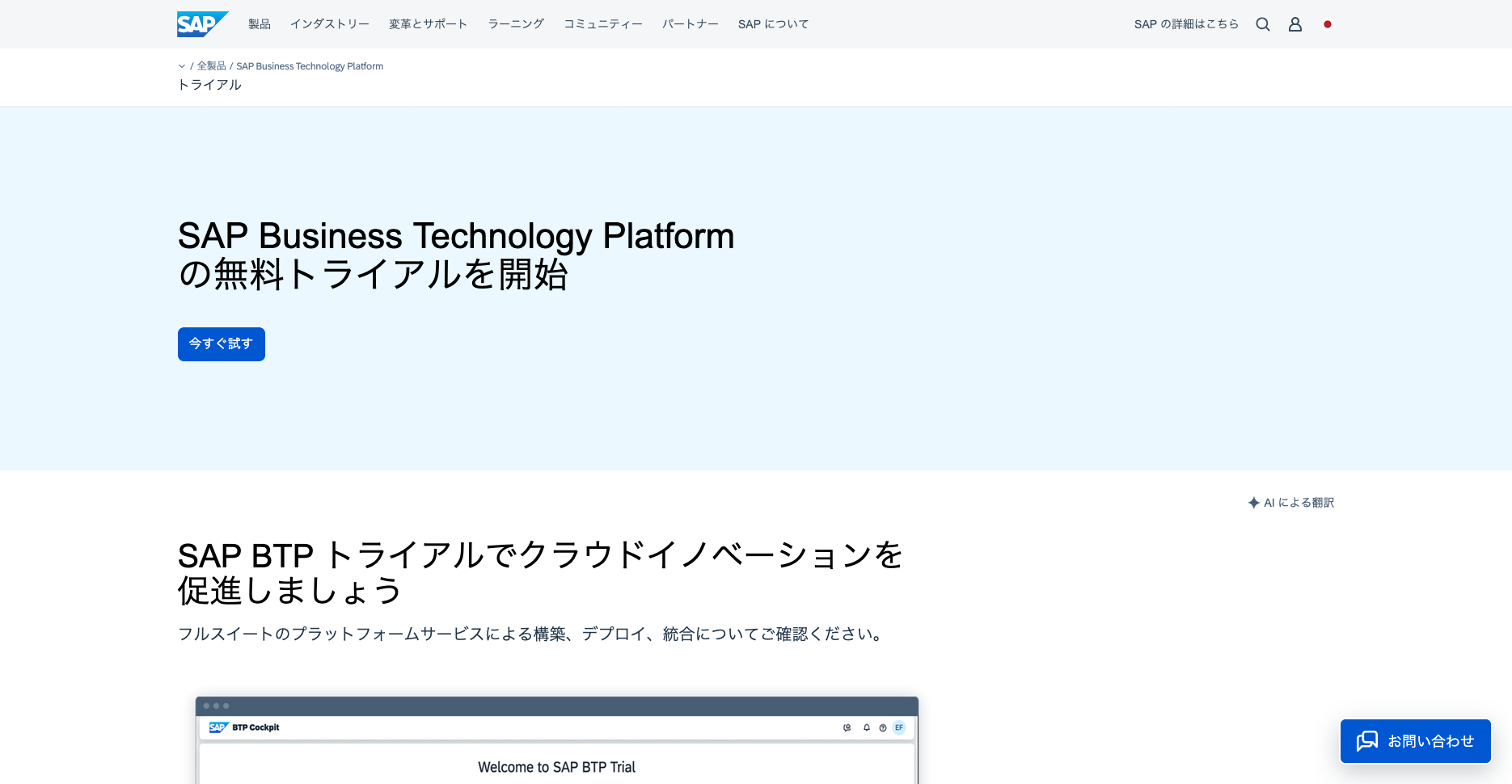Open the お問い合わせ contact button
This screenshot has width=1512, height=784.
(x=1416, y=741)
